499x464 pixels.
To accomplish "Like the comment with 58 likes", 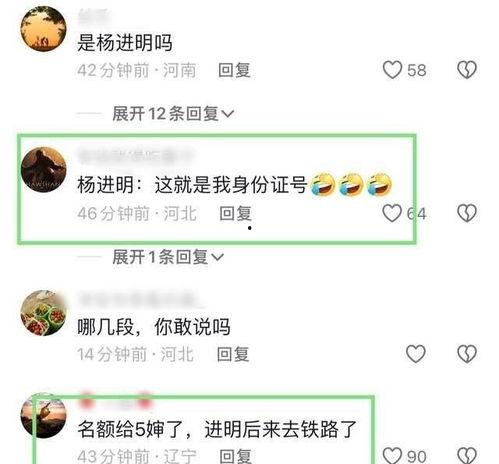I will coord(392,70).
